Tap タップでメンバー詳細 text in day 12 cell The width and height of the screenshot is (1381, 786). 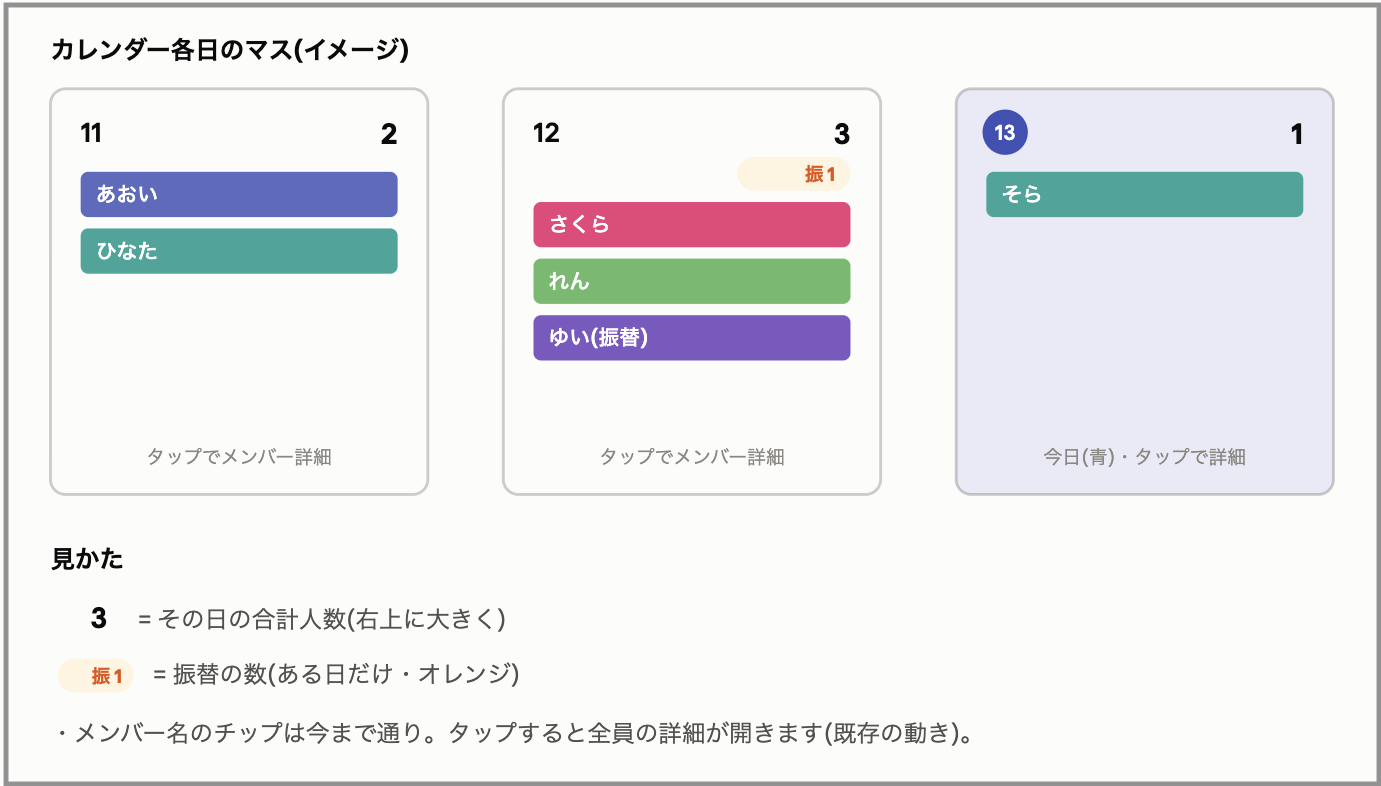tap(692, 457)
